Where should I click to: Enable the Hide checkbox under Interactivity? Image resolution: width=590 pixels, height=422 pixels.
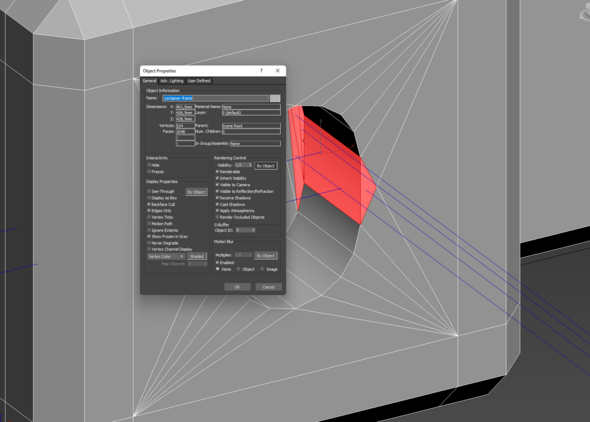coord(149,165)
